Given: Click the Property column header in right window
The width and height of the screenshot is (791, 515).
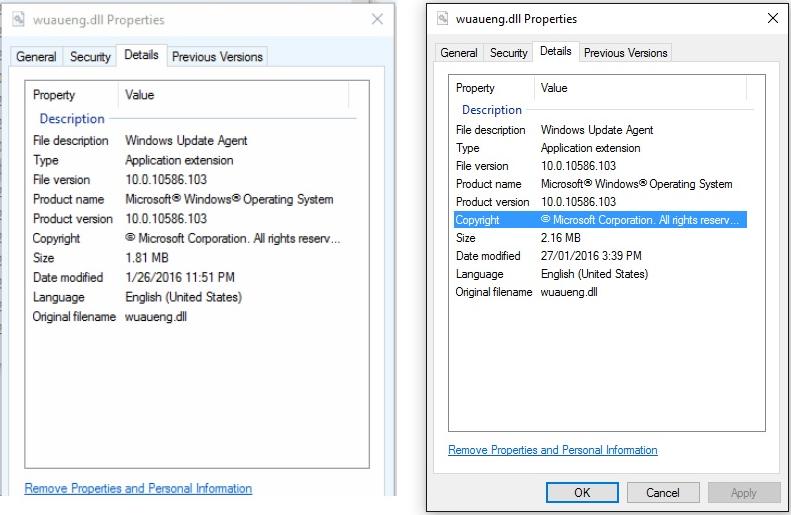Looking at the screenshot, I should (494, 88).
